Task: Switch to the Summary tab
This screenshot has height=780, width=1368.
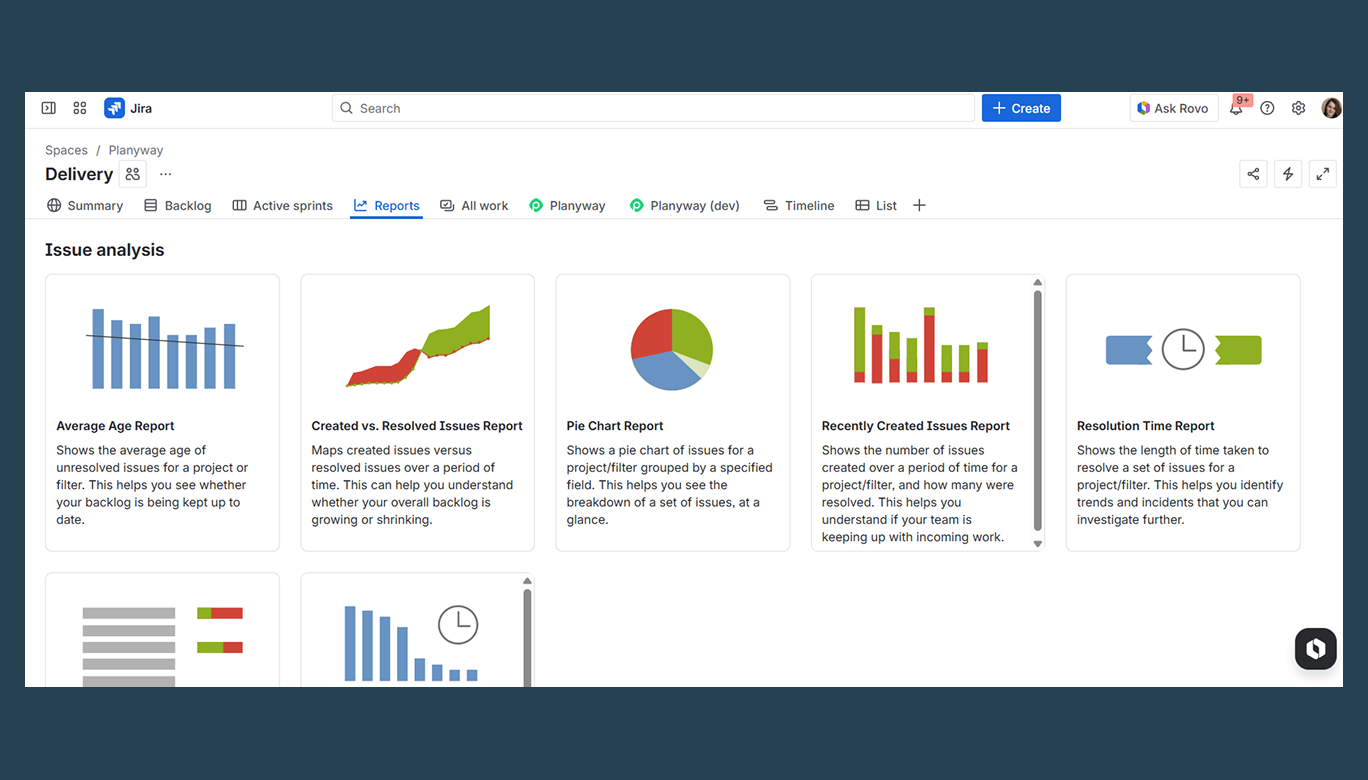Action: [85, 205]
